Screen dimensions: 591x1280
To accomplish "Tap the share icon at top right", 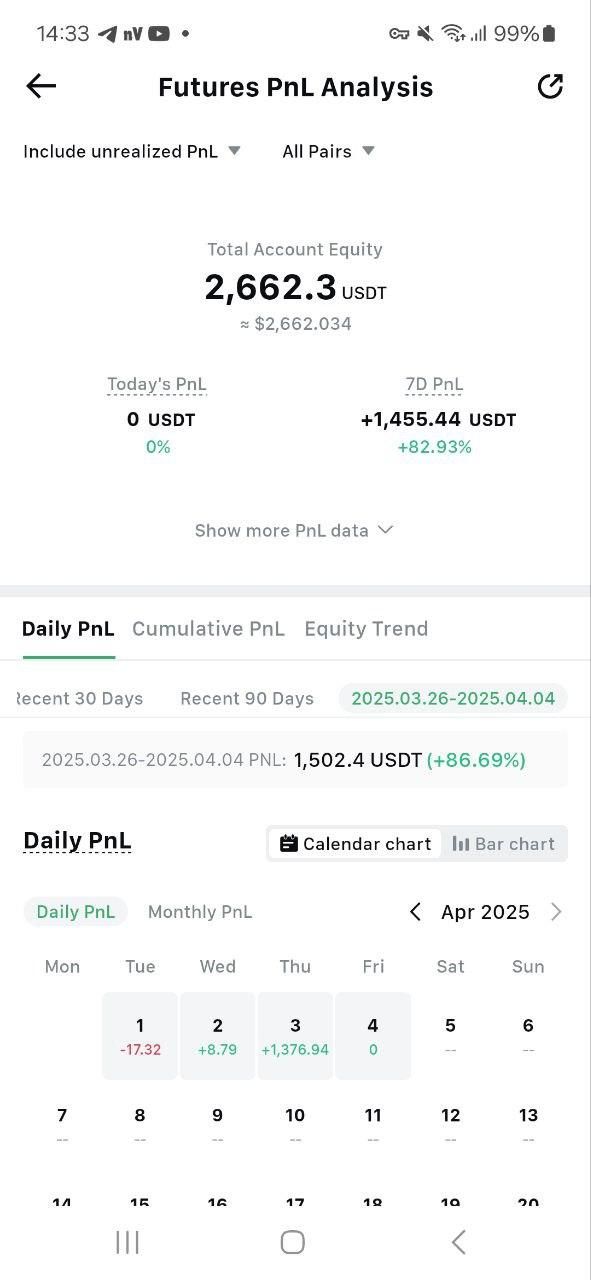I will [550, 87].
